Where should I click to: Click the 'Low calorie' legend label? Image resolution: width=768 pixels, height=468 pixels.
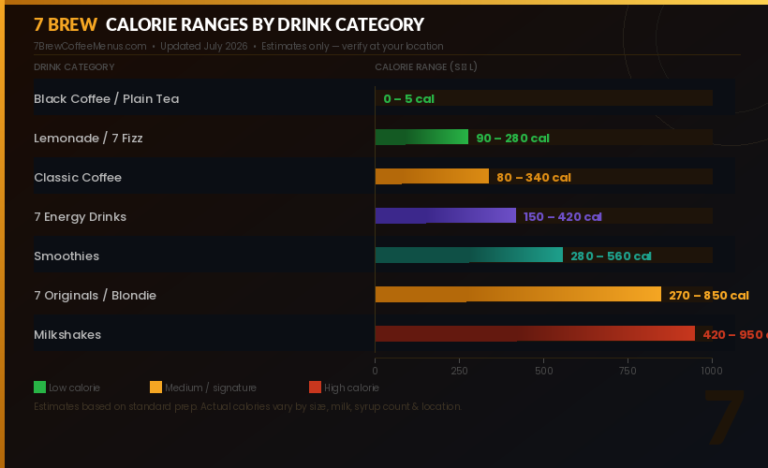point(74,388)
